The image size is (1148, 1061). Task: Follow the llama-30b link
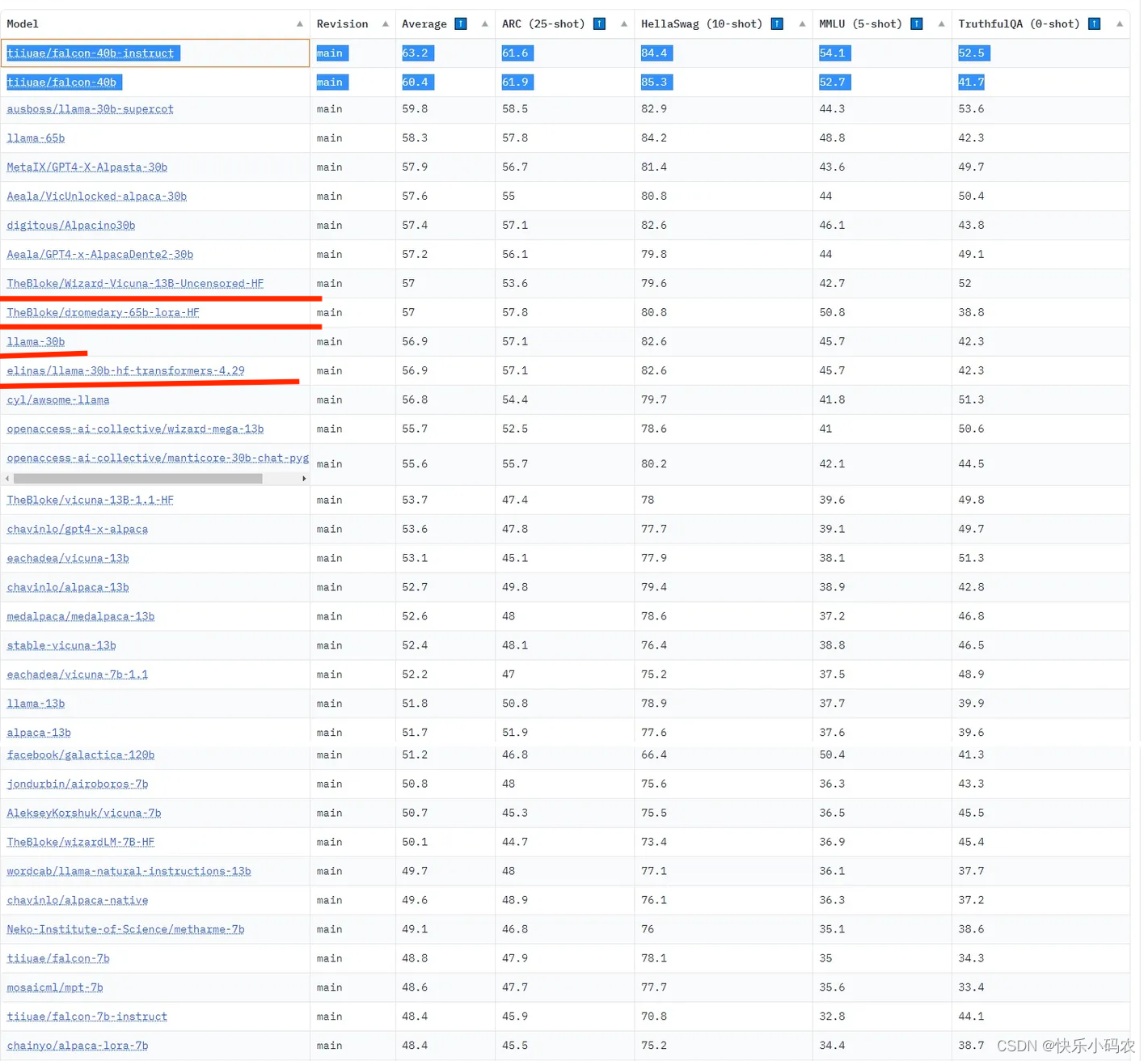(36, 342)
